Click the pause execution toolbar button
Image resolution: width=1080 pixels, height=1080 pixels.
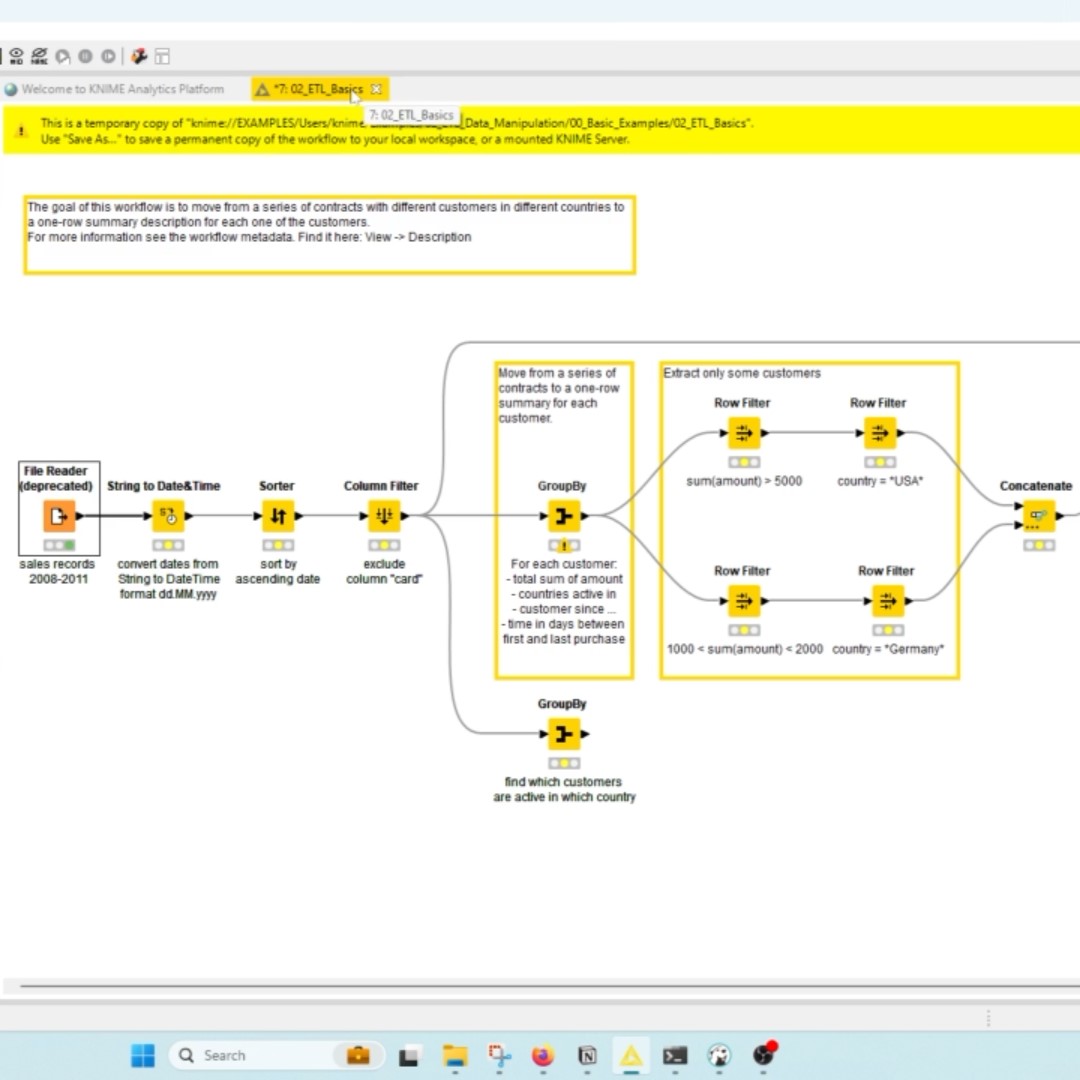[x=85, y=56]
